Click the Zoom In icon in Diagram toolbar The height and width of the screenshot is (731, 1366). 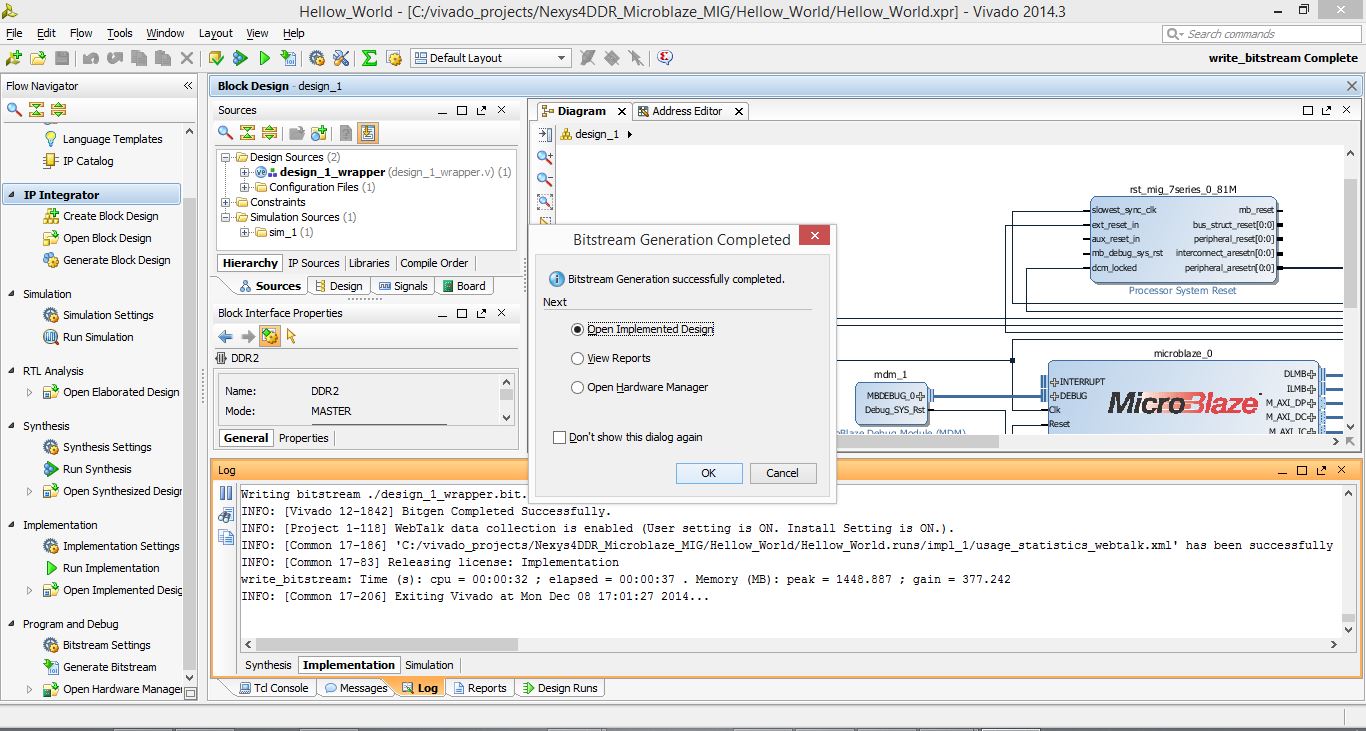545,157
